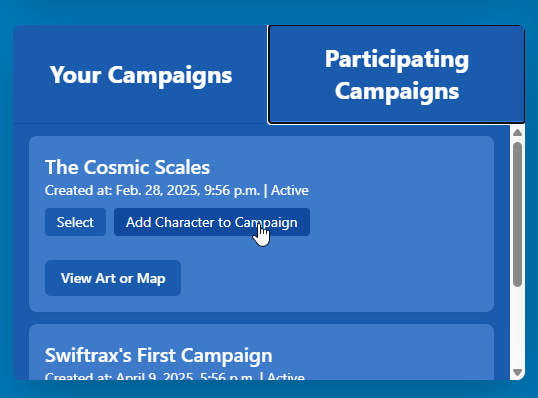Switch to the Your Campaigns tab

point(141,74)
